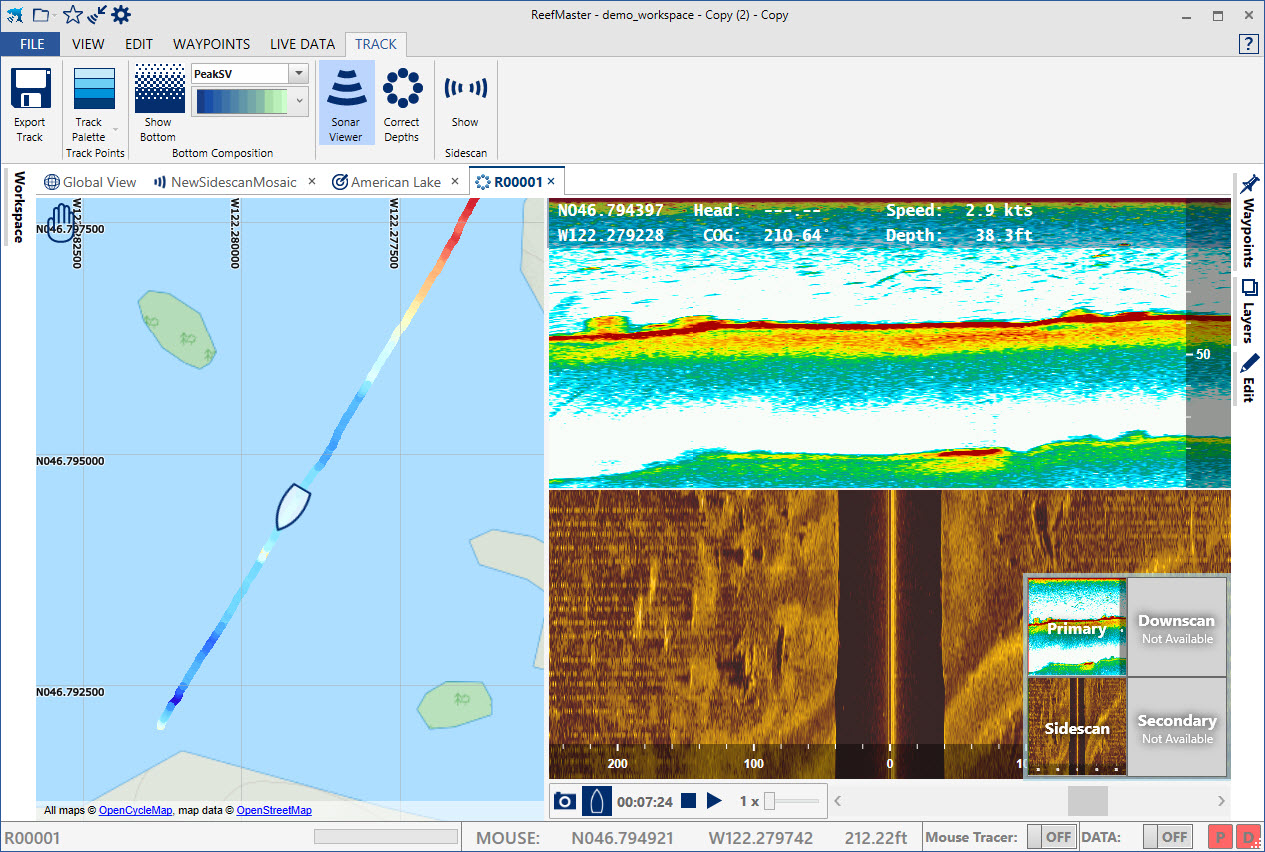Take a sonar screenshot with camera icon

pyautogui.click(x=565, y=800)
